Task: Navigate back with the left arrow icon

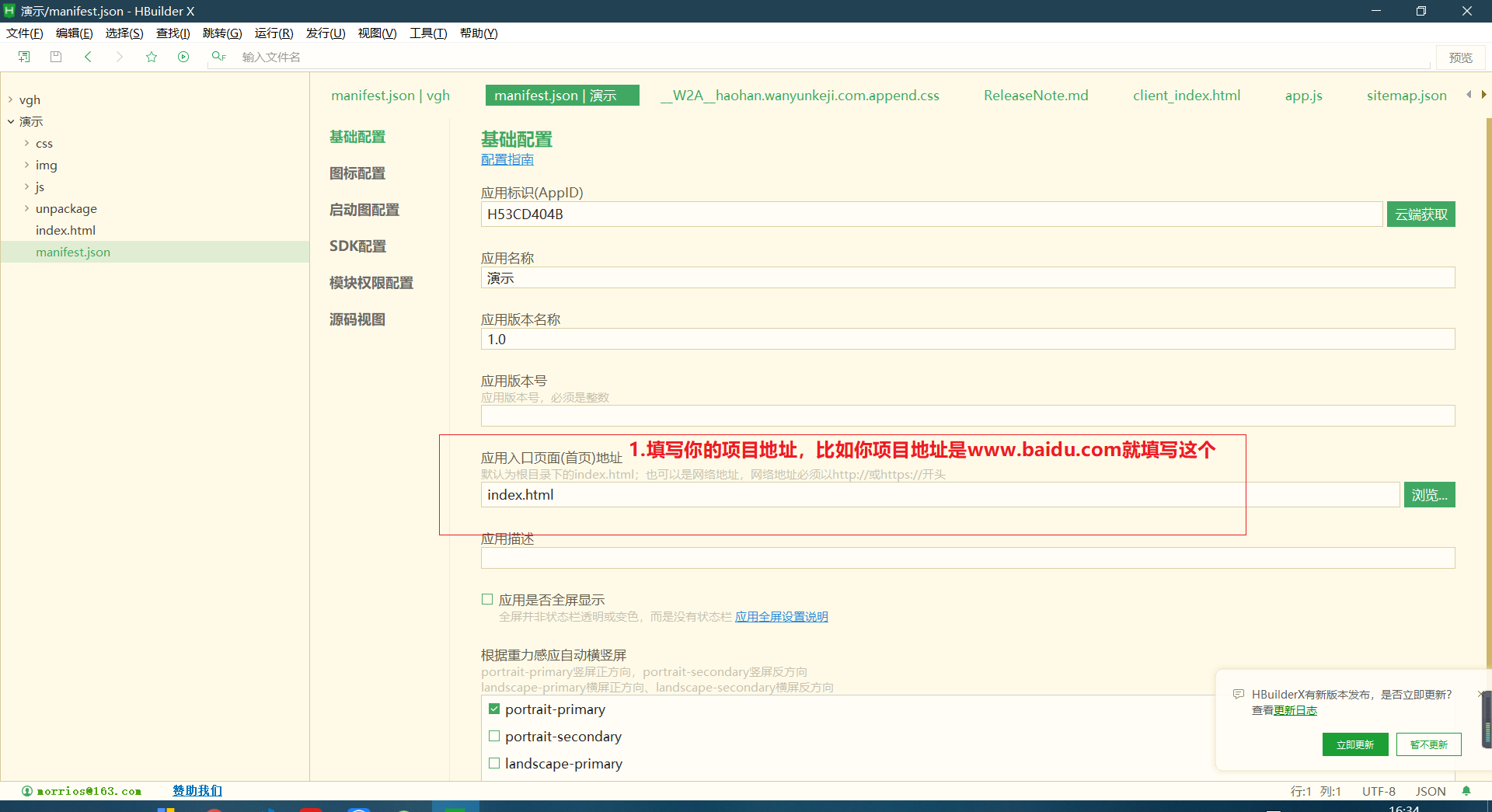Action: coord(88,56)
